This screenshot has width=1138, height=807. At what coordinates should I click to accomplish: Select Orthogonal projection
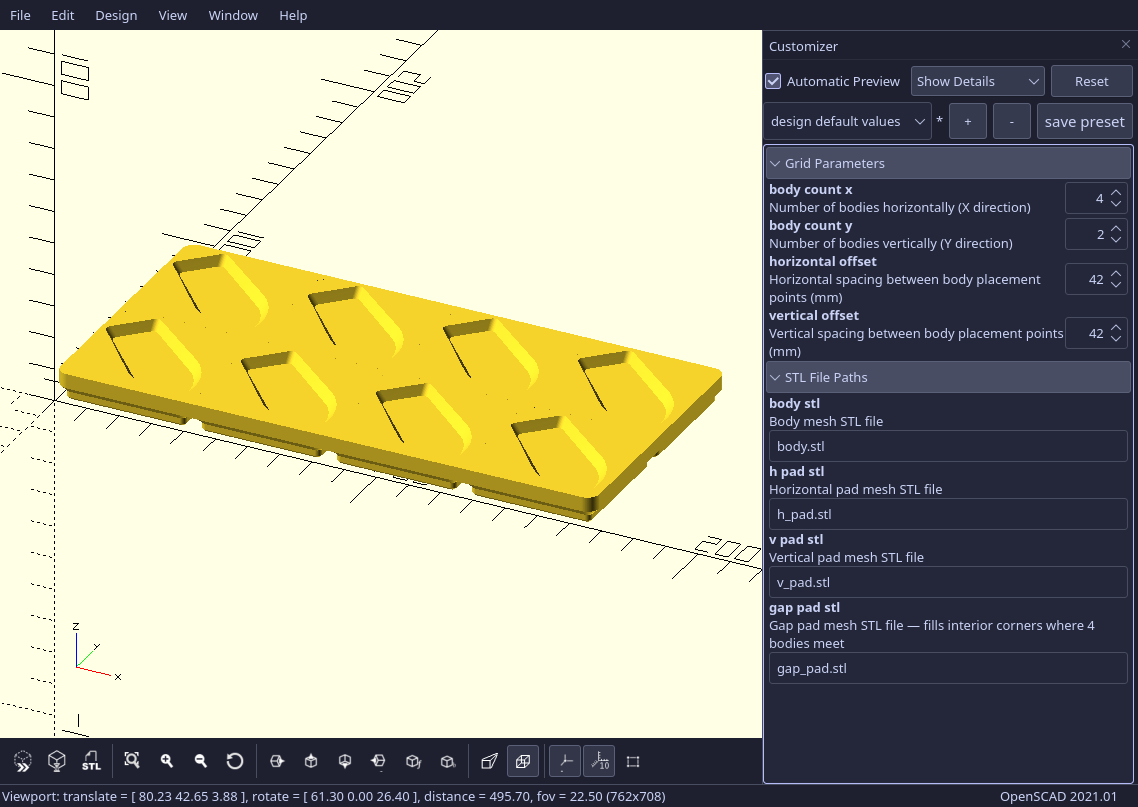tap(523, 761)
